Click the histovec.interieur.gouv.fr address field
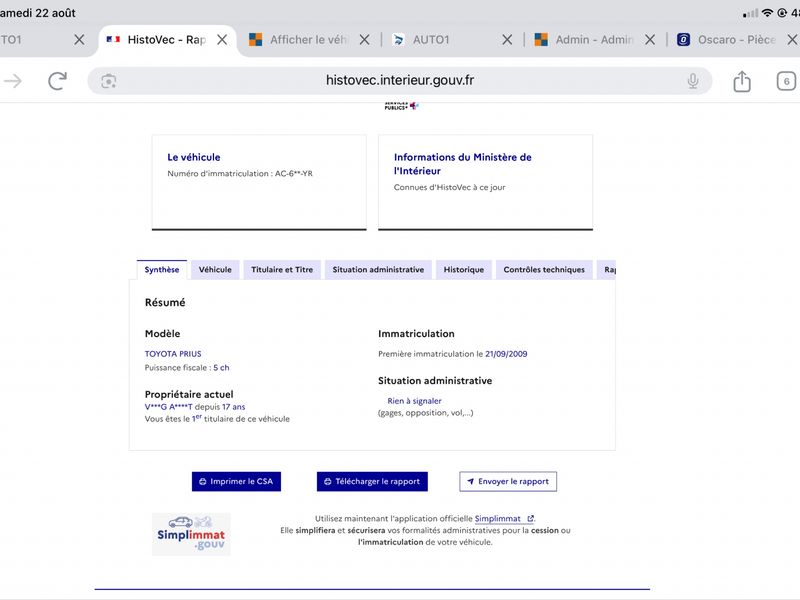 pos(399,81)
